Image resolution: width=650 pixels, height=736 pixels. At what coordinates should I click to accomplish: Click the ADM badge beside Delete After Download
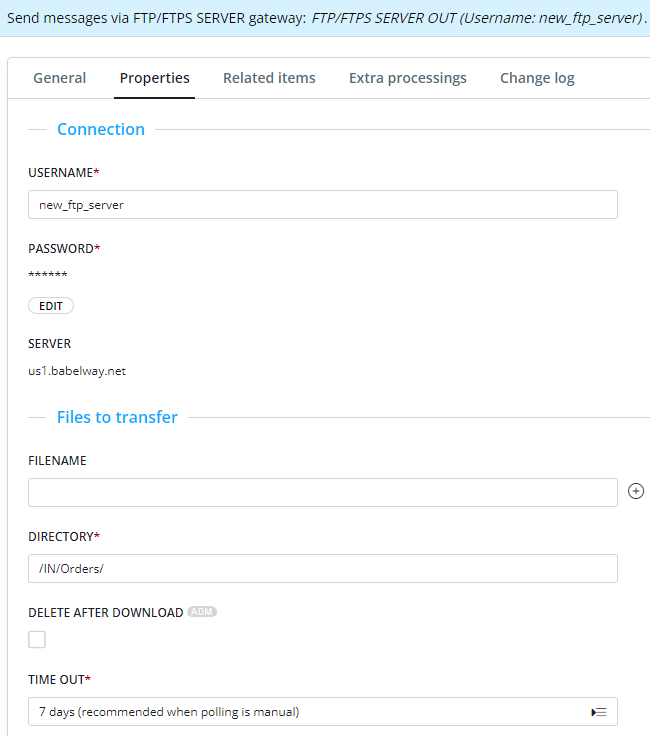pos(202,612)
